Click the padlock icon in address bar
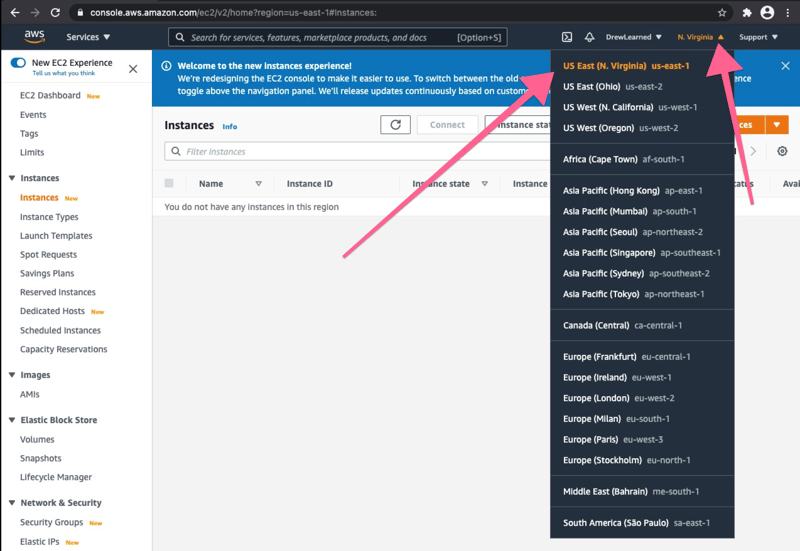 coord(80,13)
